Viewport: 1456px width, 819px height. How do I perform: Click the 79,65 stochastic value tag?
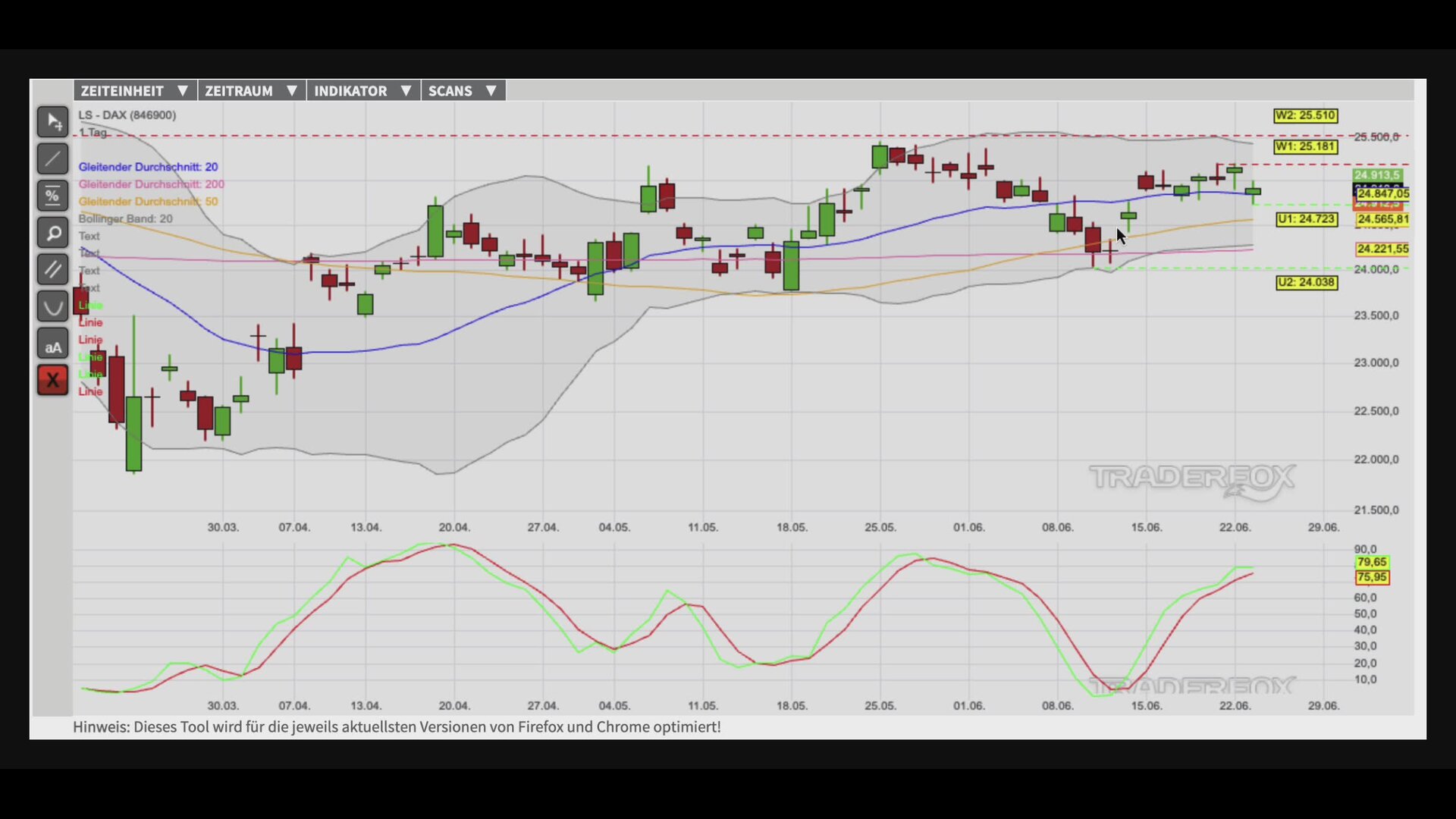tap(1372, 563)
